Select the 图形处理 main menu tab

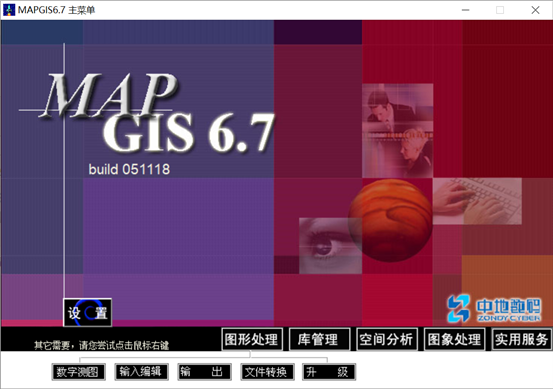coord(252,339)
